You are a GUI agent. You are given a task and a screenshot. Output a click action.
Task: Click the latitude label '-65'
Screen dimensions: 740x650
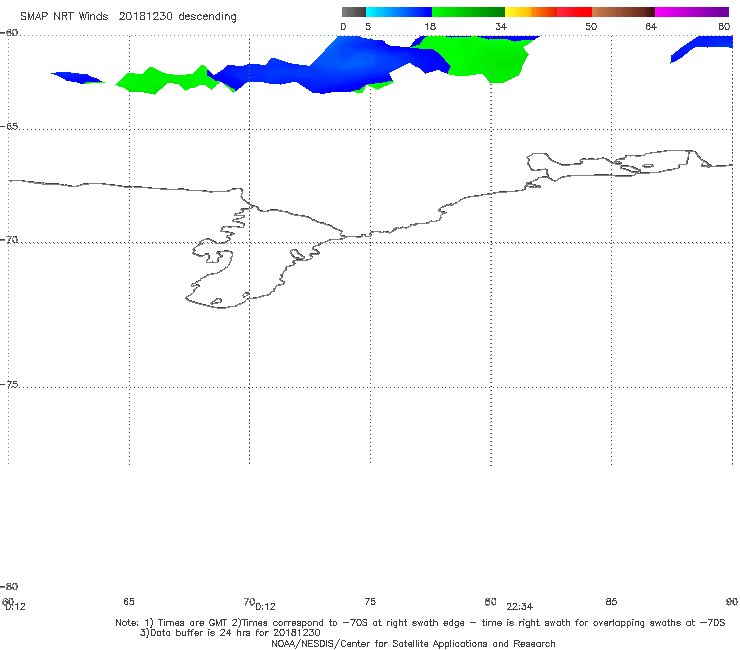[x=9, y=127]
